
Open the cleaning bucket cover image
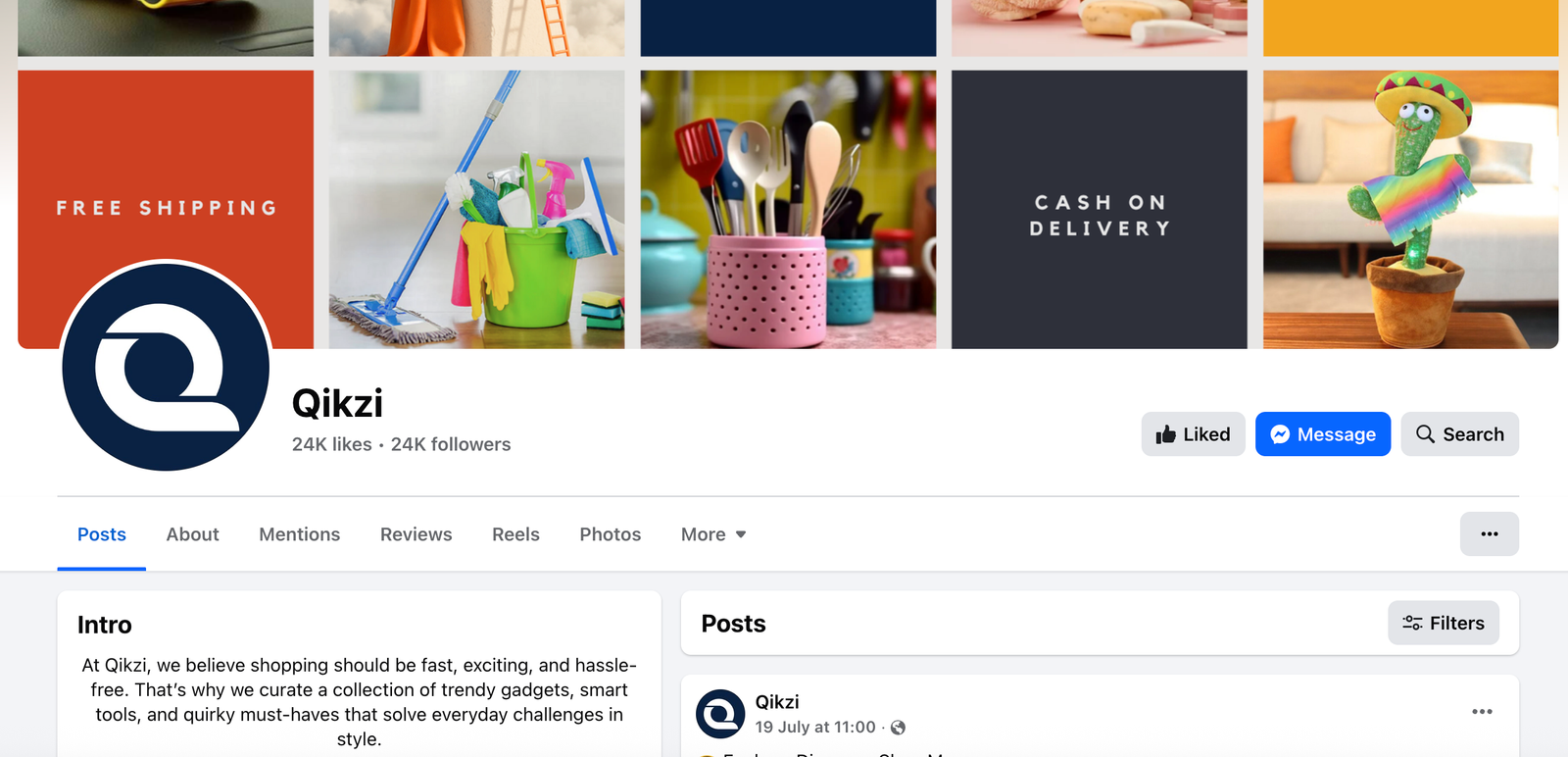click(476, 209)
